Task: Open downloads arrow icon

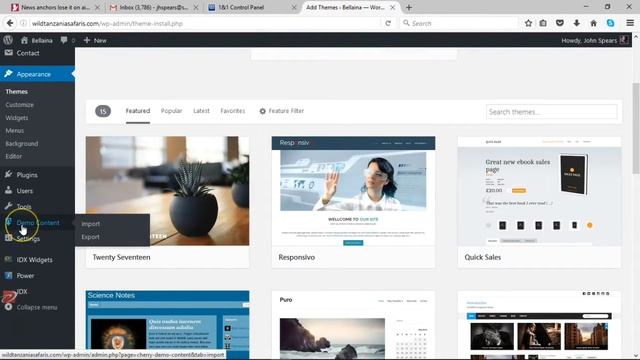Action: 576,23
